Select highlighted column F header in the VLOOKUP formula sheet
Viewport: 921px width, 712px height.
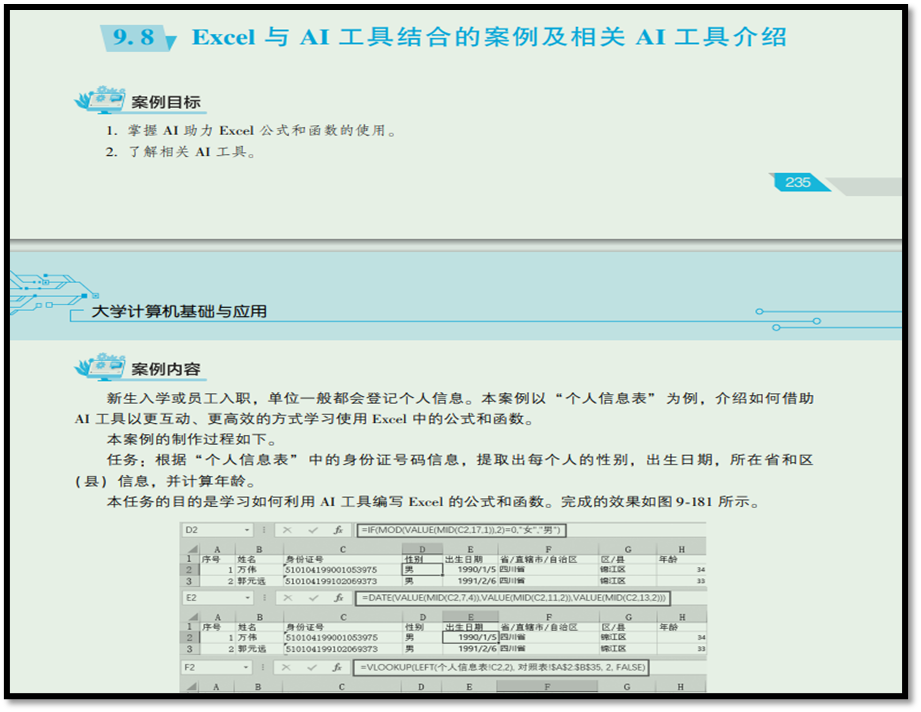(547, 686)
